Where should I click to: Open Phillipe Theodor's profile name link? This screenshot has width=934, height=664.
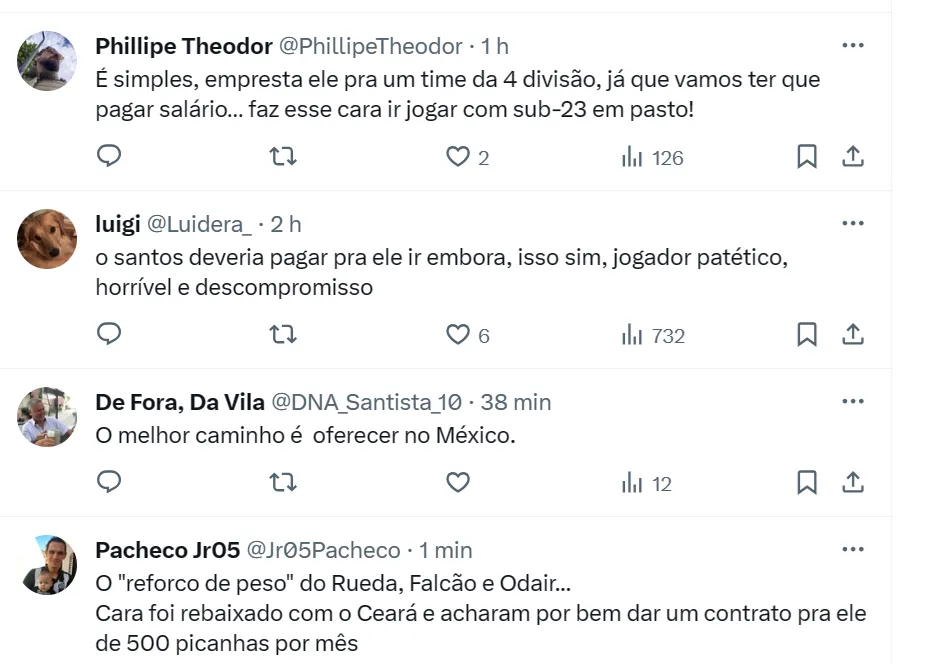(184, 46)
